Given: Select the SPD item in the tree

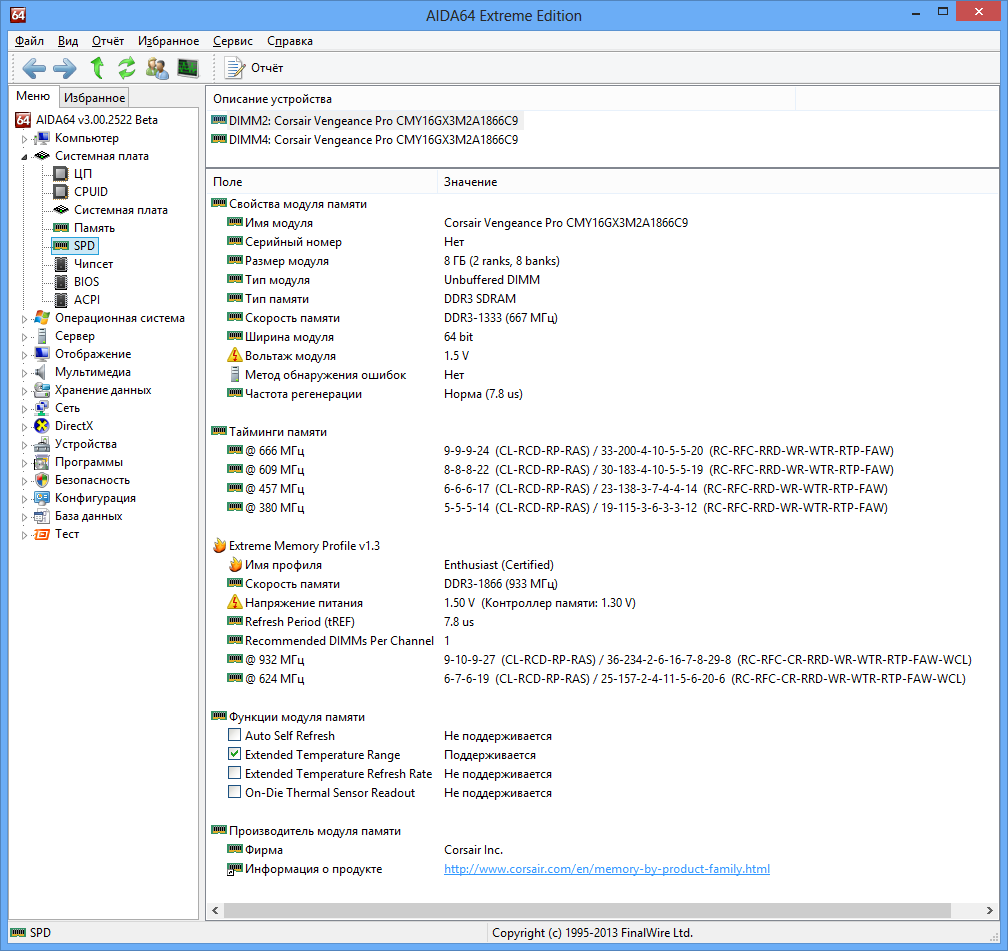Looking at the screenshot, I should (x=84, y=246).
